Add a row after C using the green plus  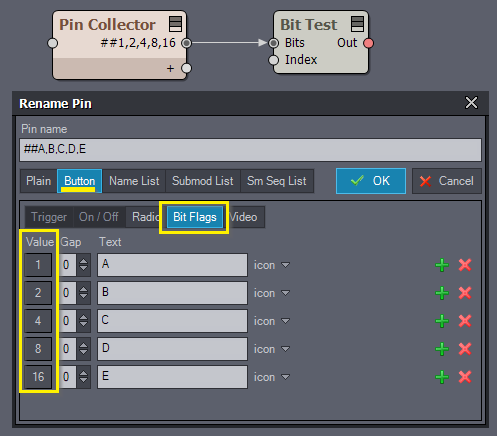[442, 321]
